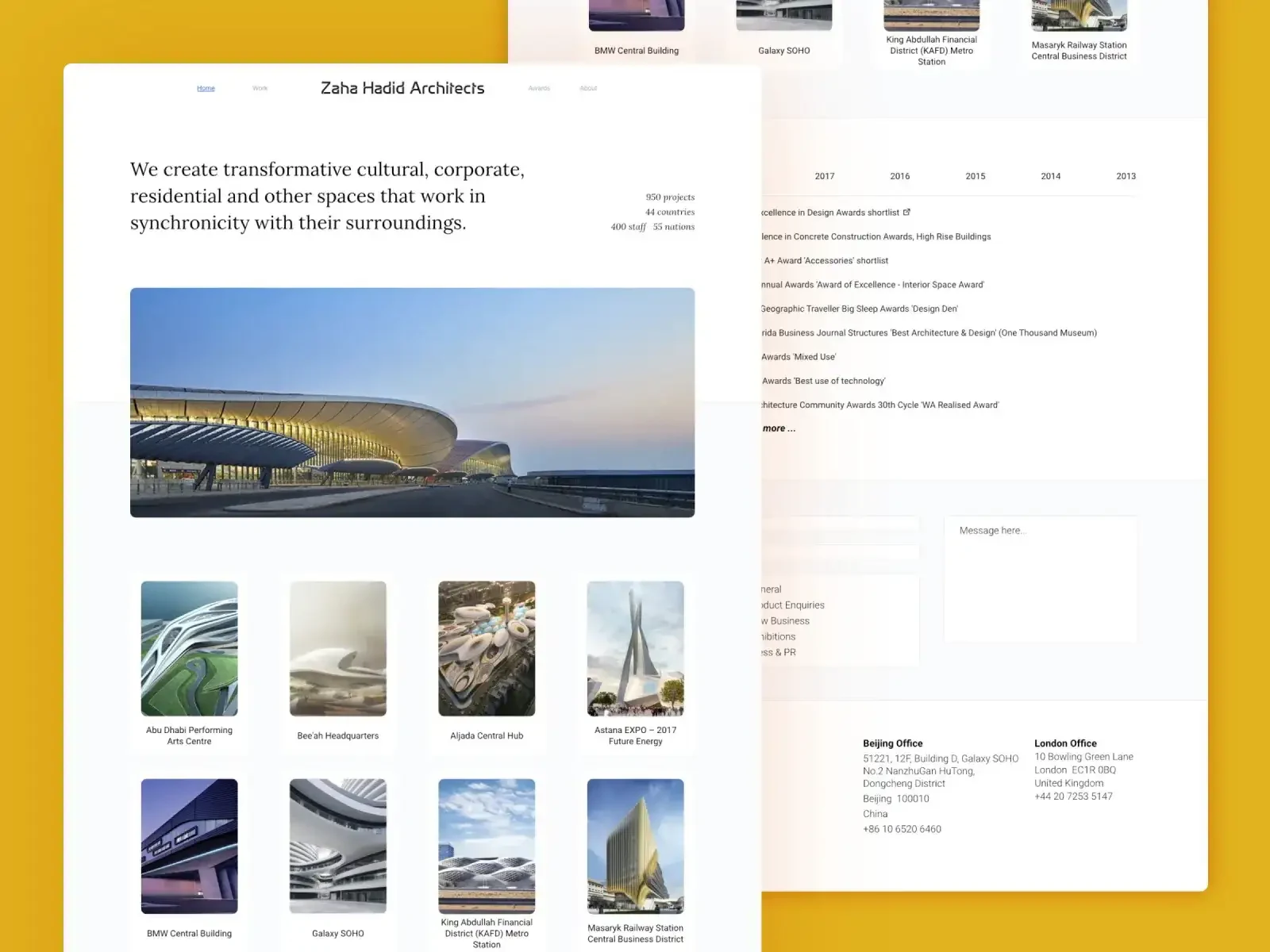Open the BMW Central Building image in front window

tap(189, 846)
